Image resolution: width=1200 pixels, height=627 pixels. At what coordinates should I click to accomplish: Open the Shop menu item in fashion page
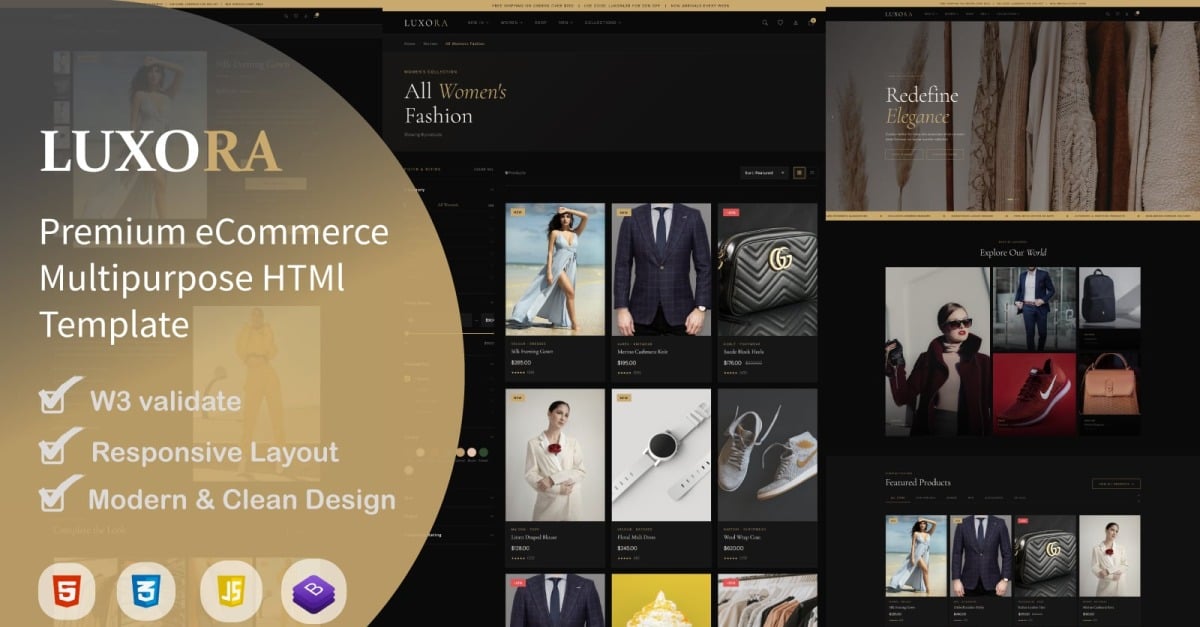click(x=540, y=22)
